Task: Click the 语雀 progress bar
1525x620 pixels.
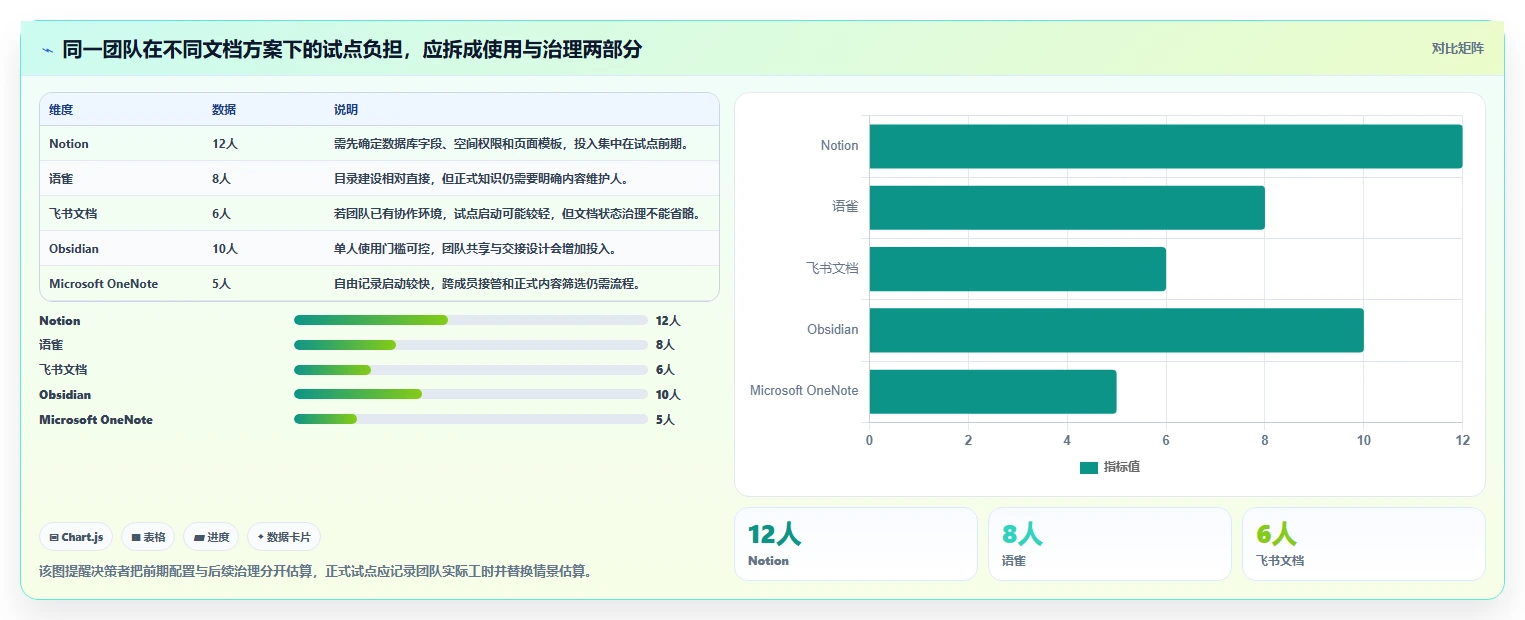Action: (471, 345)
